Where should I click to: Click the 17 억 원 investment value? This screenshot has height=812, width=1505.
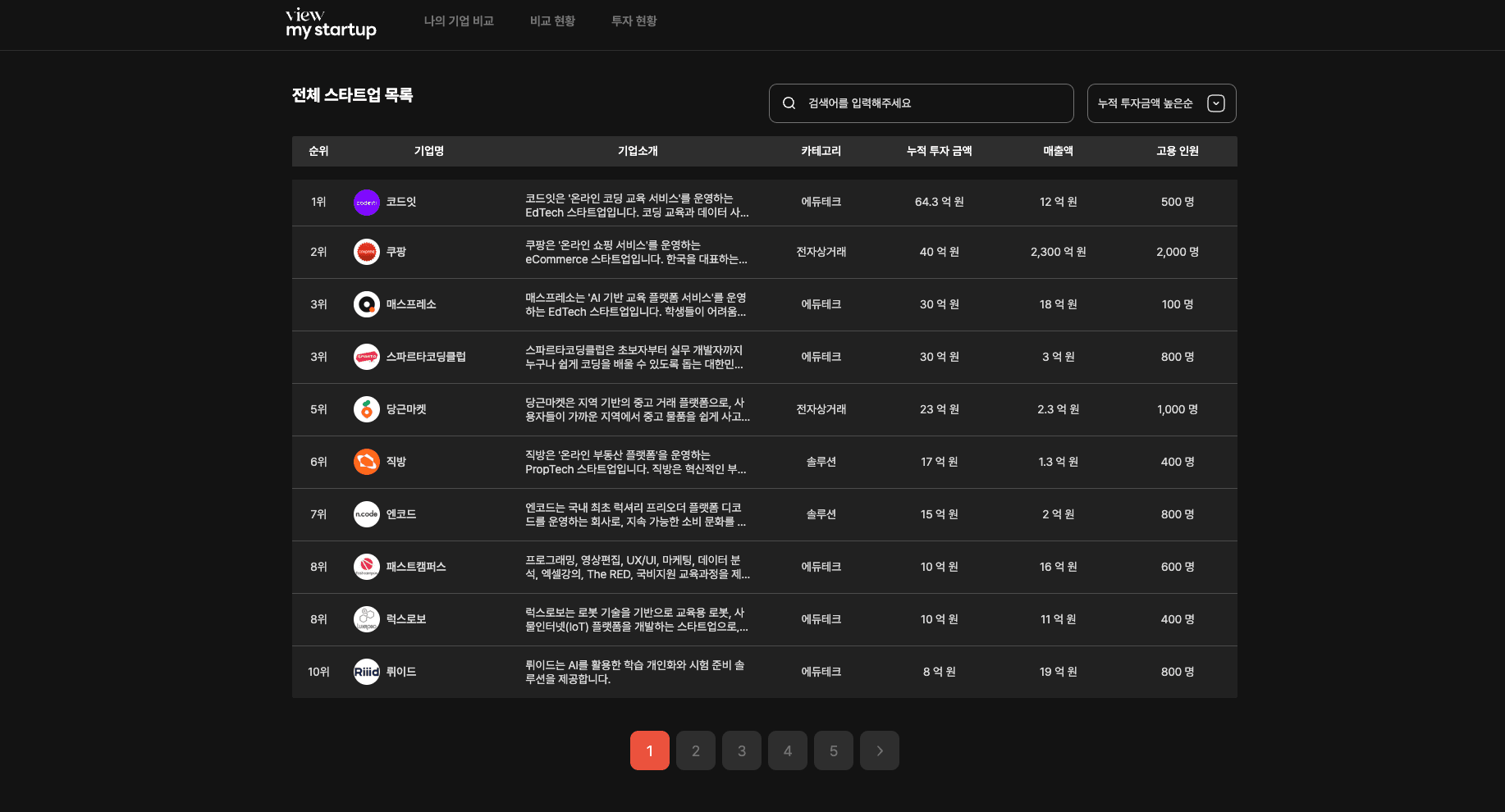940,462
